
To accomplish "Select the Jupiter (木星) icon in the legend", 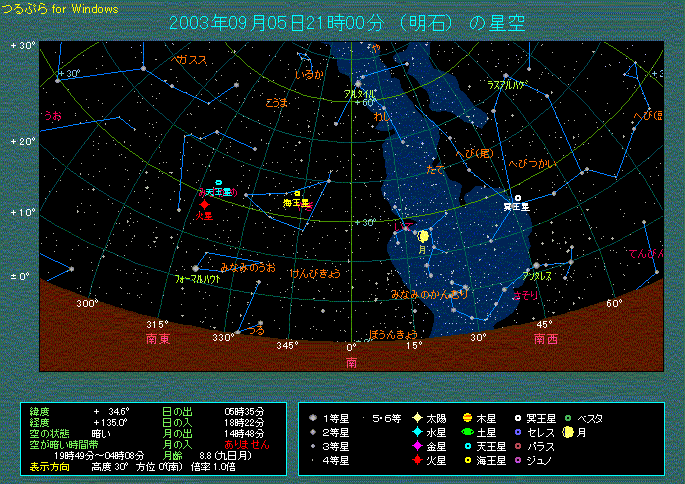I will pyautogui.click(x=467, y=418).
